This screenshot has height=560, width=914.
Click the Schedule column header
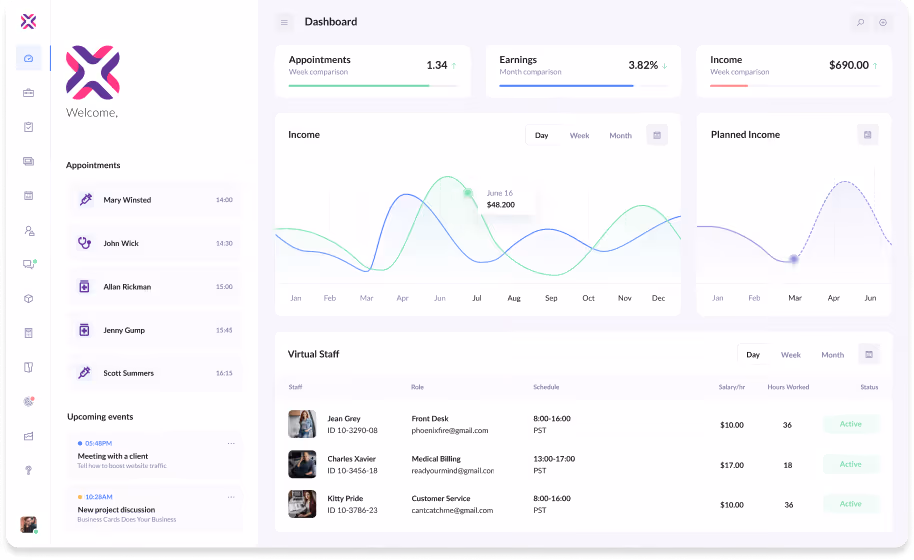click(546, 387)
